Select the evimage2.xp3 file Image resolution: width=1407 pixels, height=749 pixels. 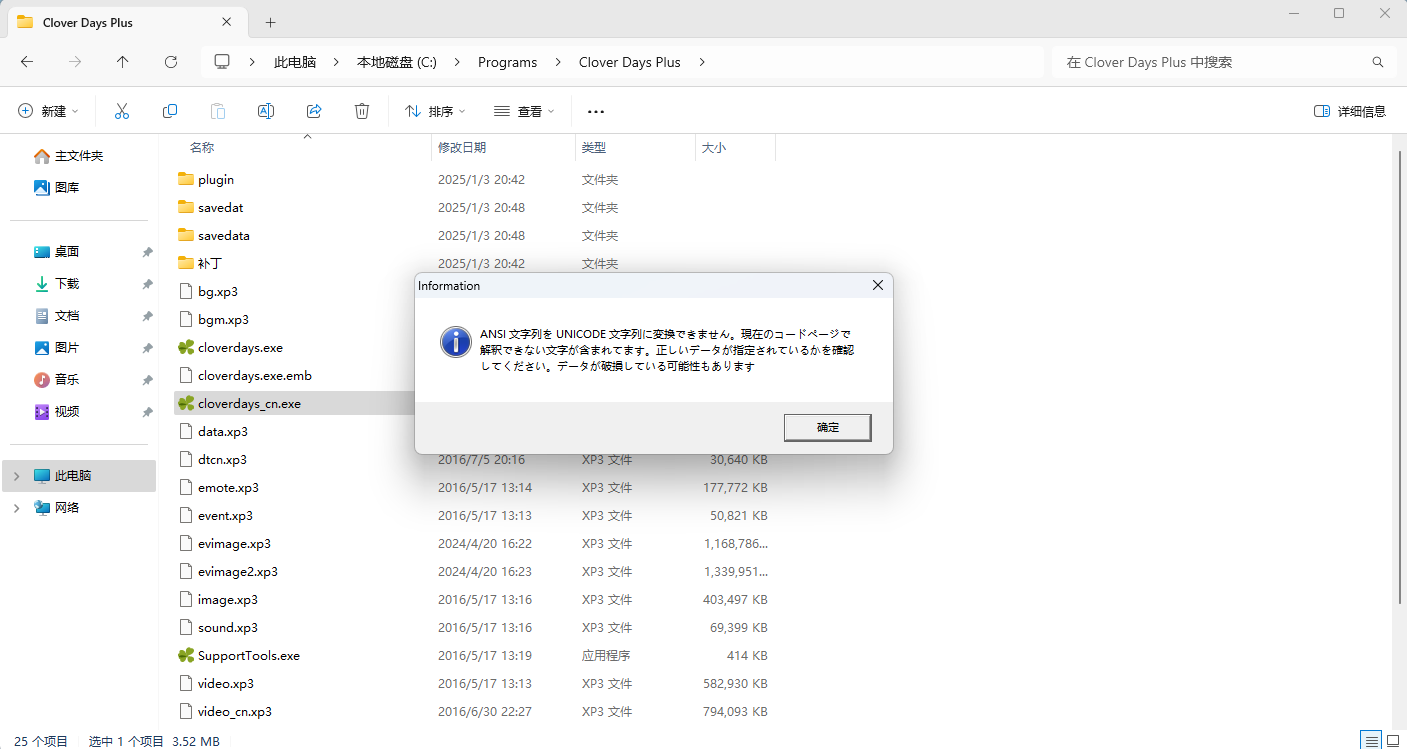click(238, 572)
